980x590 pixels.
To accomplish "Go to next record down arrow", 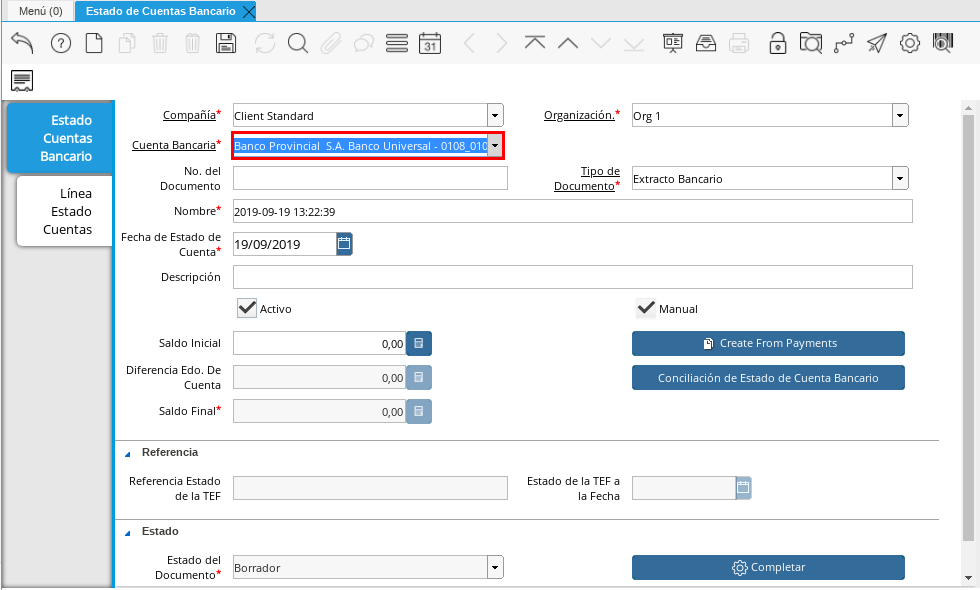I will point(601,43).
